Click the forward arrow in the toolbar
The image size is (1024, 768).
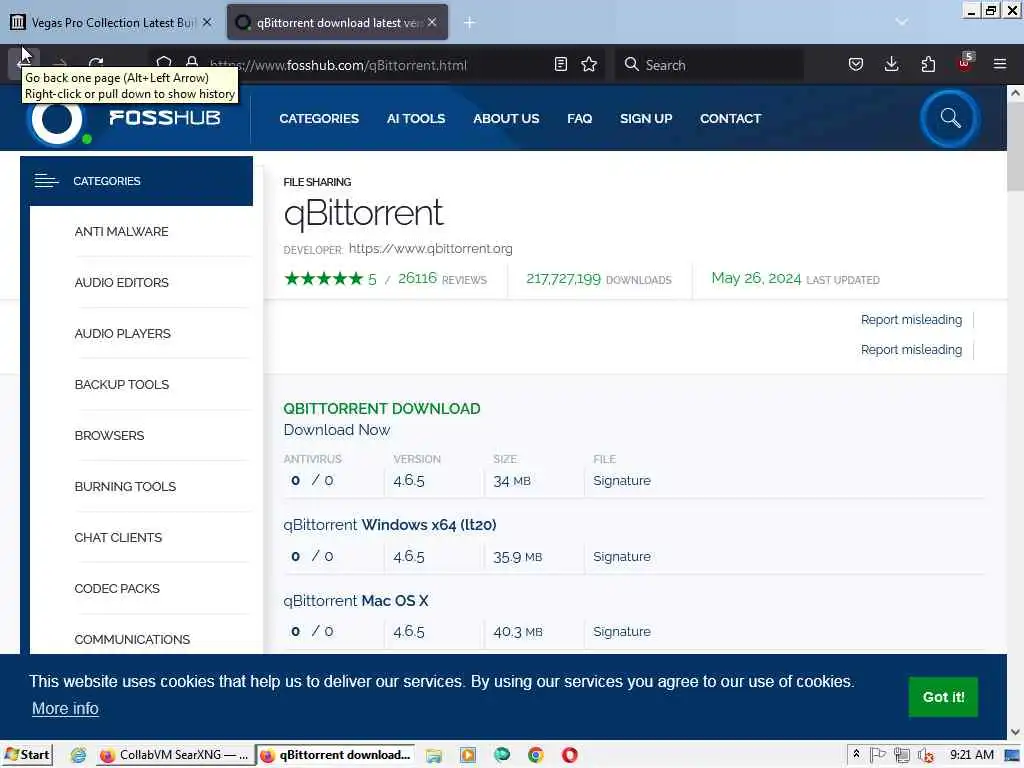pos(60,63)
